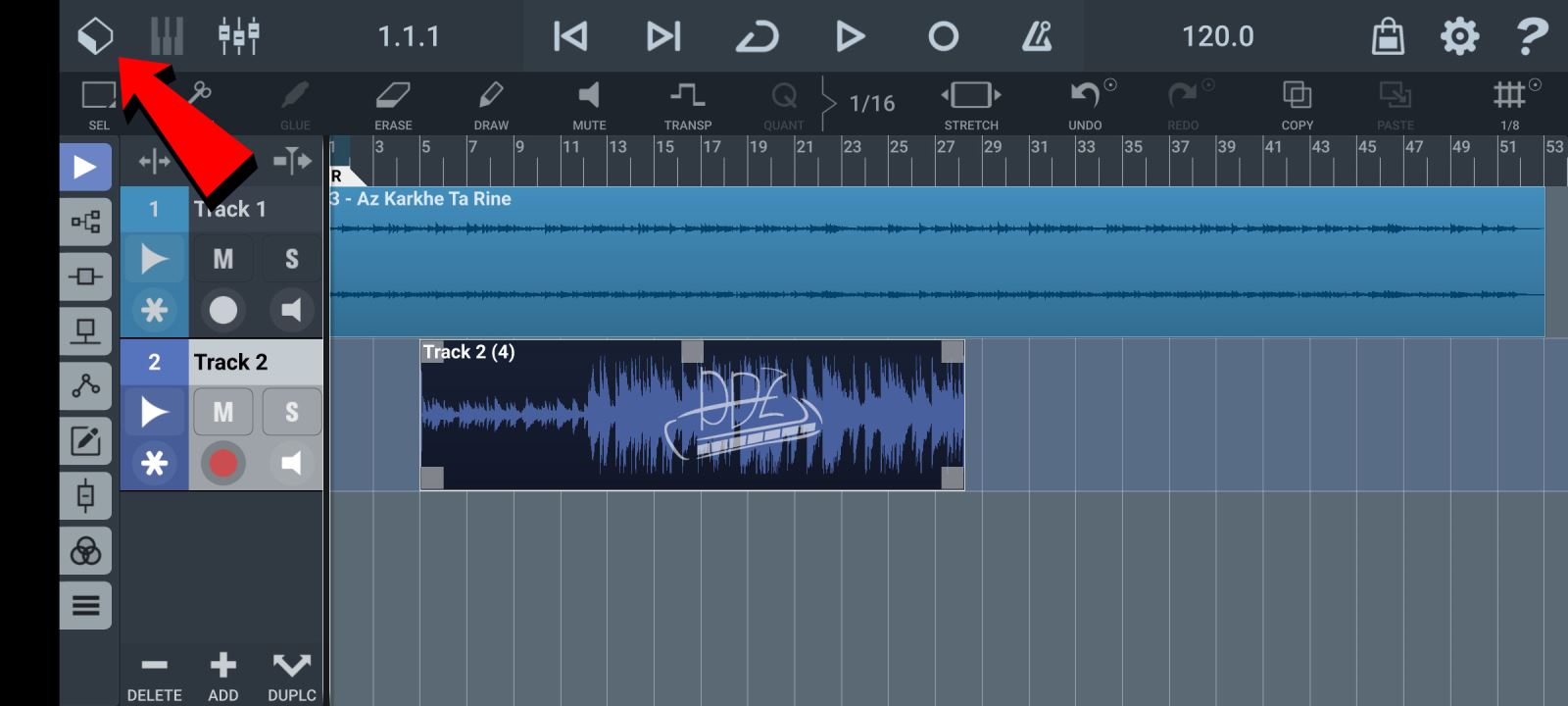Solo Track 1

click(291, 259)
